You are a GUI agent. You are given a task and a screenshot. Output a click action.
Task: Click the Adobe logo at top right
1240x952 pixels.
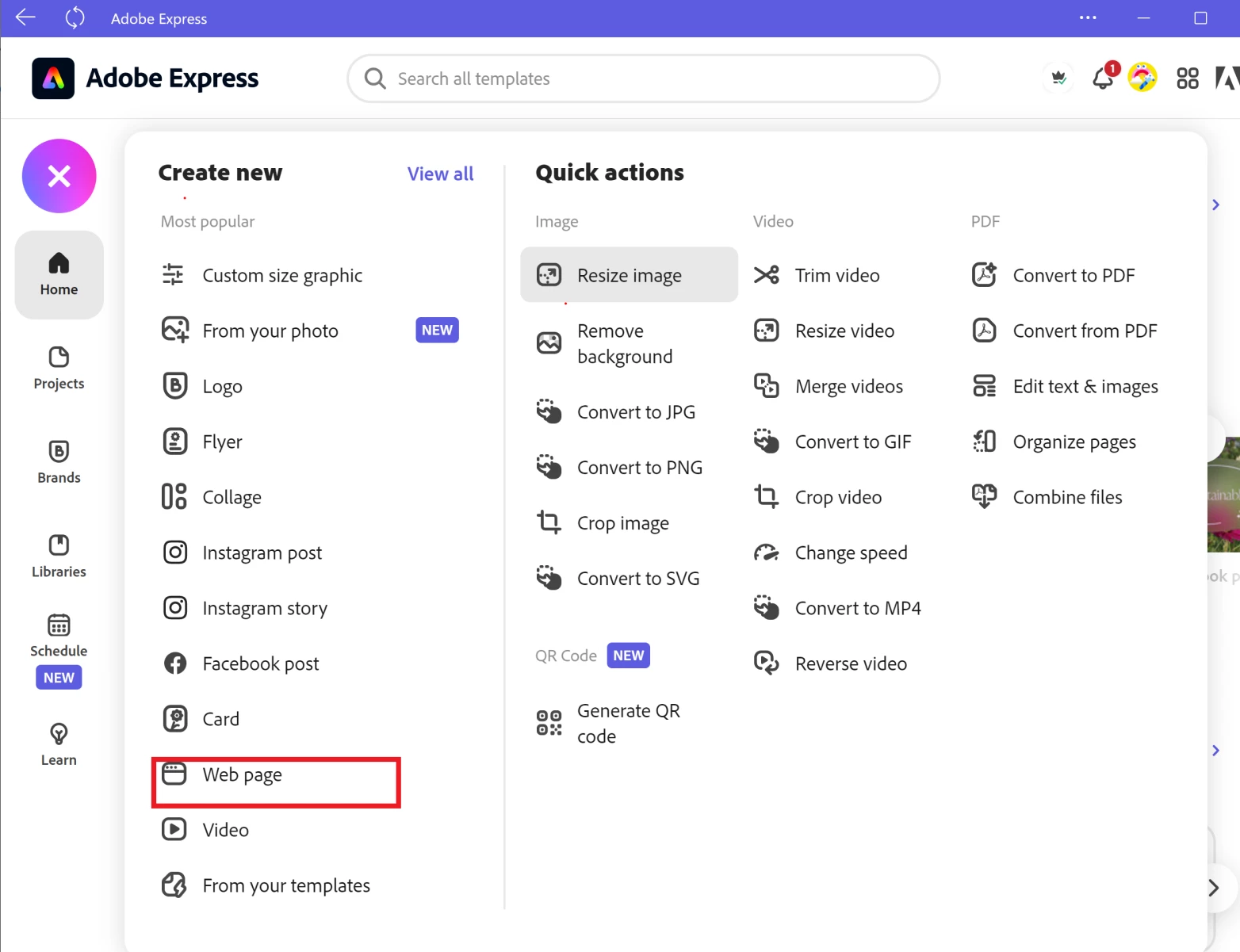(x=1227, y=78)
